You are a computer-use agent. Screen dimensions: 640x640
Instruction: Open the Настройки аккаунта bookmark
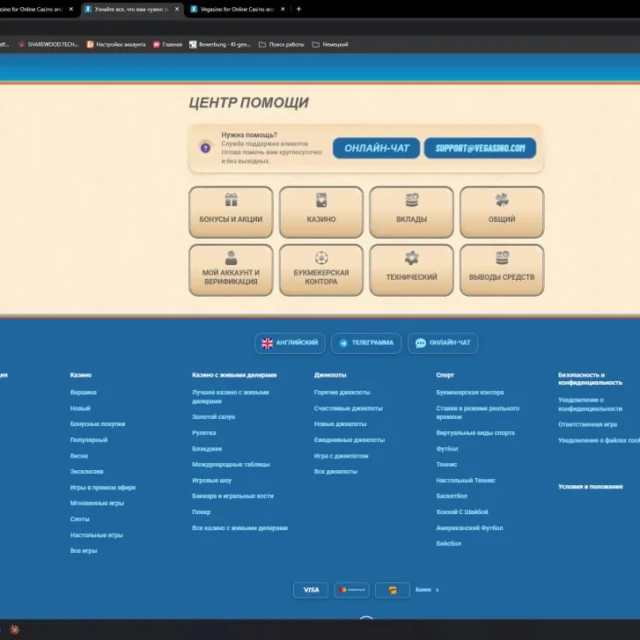tap(116, 44)
